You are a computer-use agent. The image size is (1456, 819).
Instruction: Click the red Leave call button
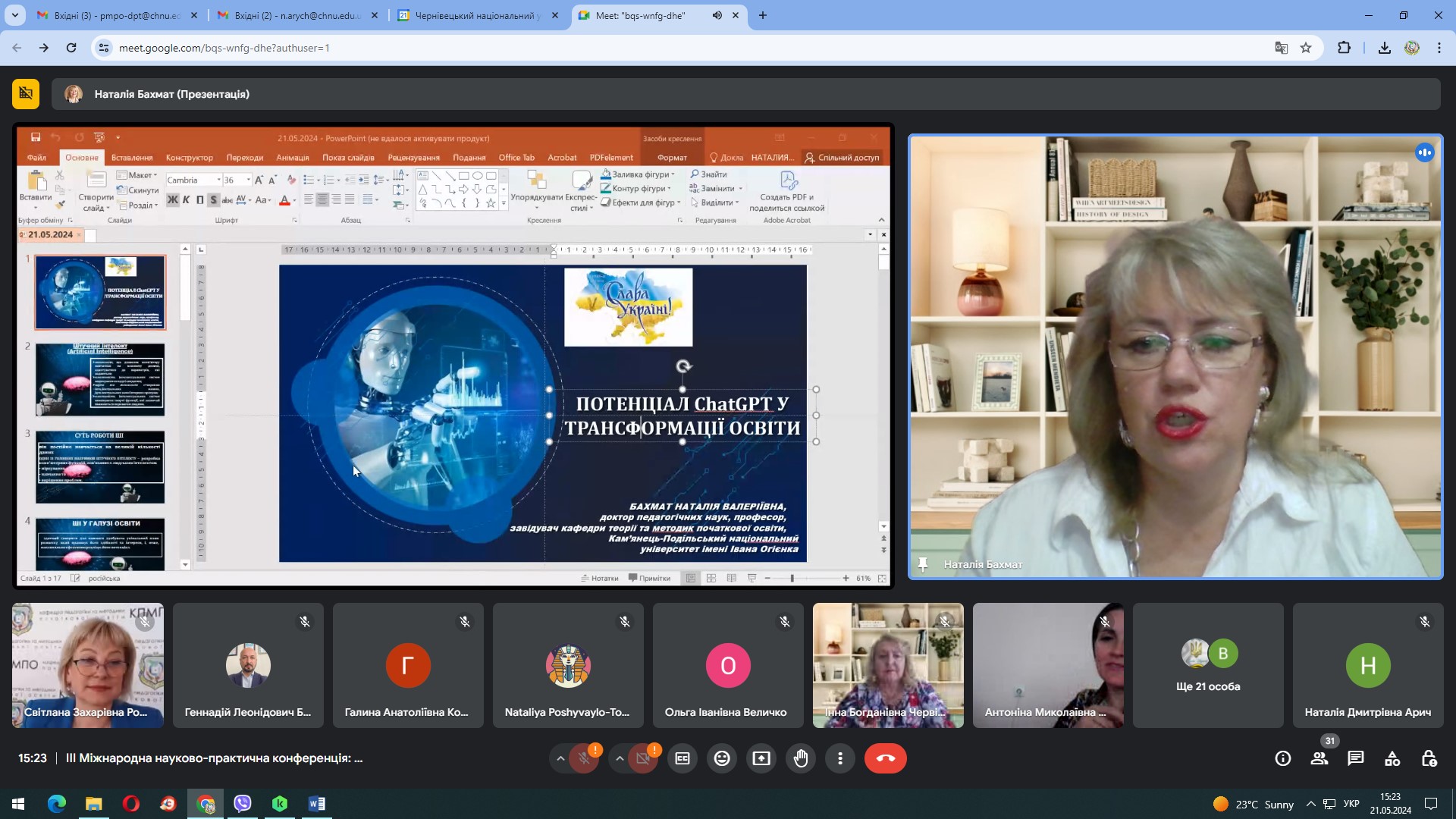(x=885, y=758)
